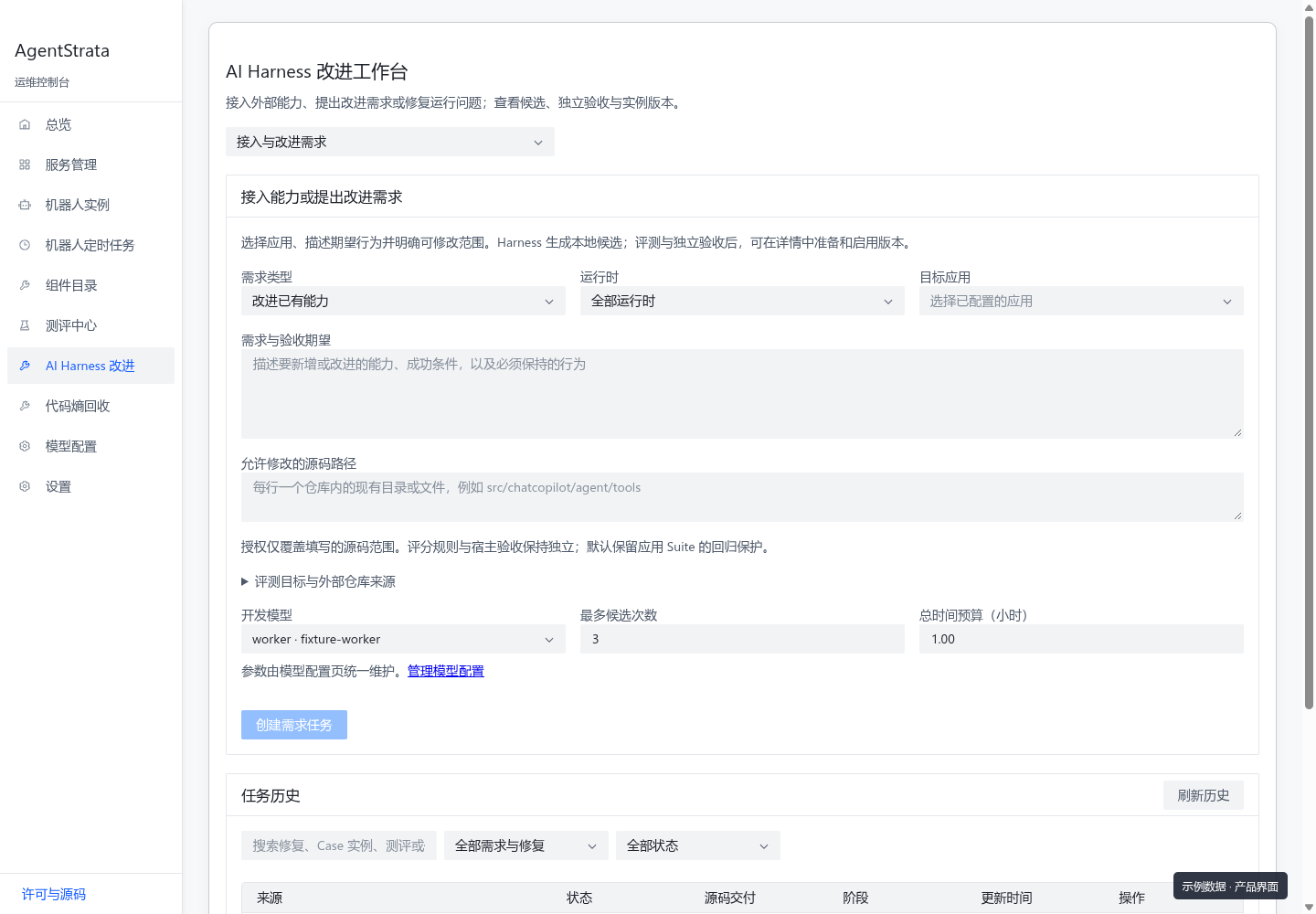The height and width of the screenshot is (914, 1316).
Task: Focus the 需求与验收期望 text area
Action: (x=742, y=394)
